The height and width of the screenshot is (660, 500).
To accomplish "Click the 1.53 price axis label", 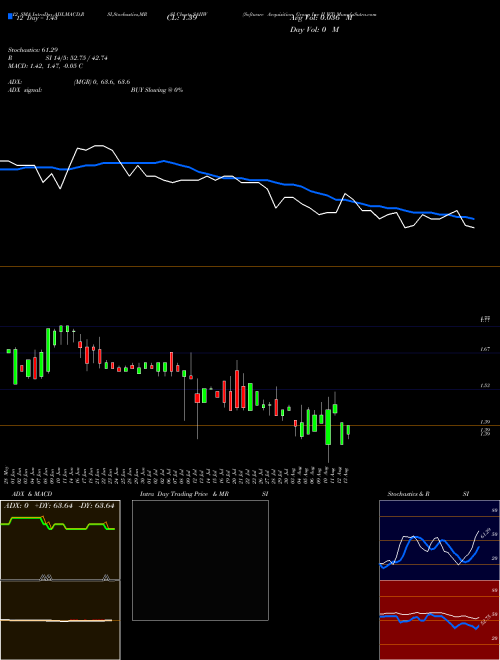I will [x=485, y=386].
